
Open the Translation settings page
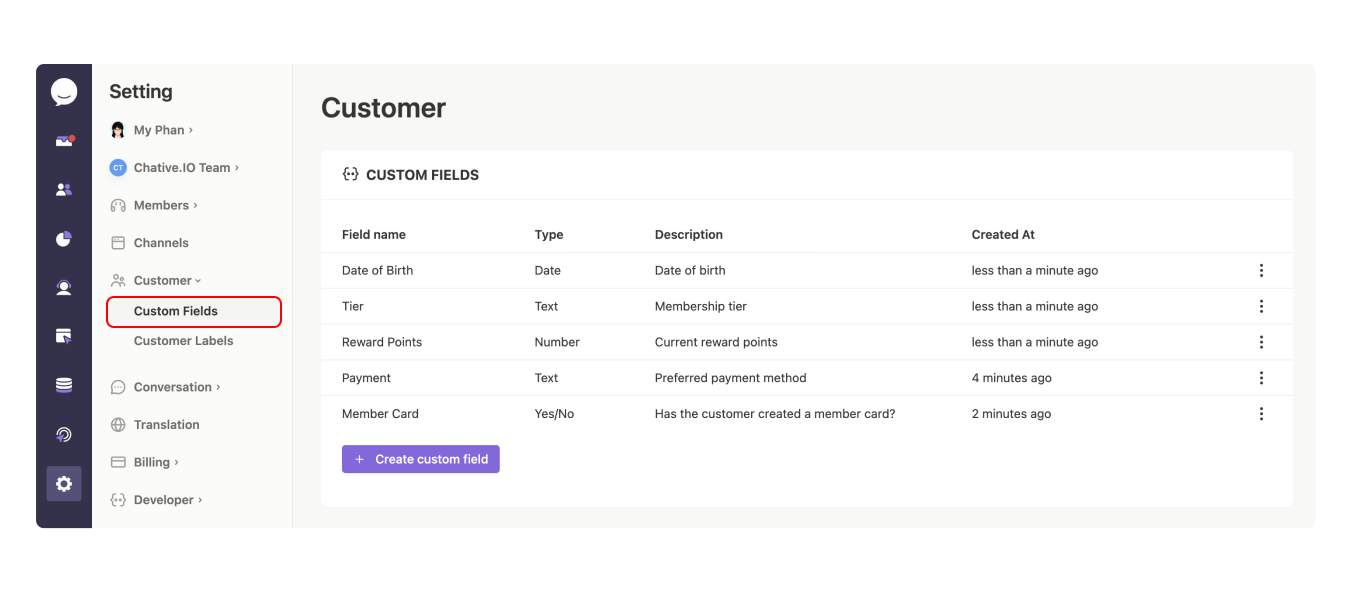165,424
